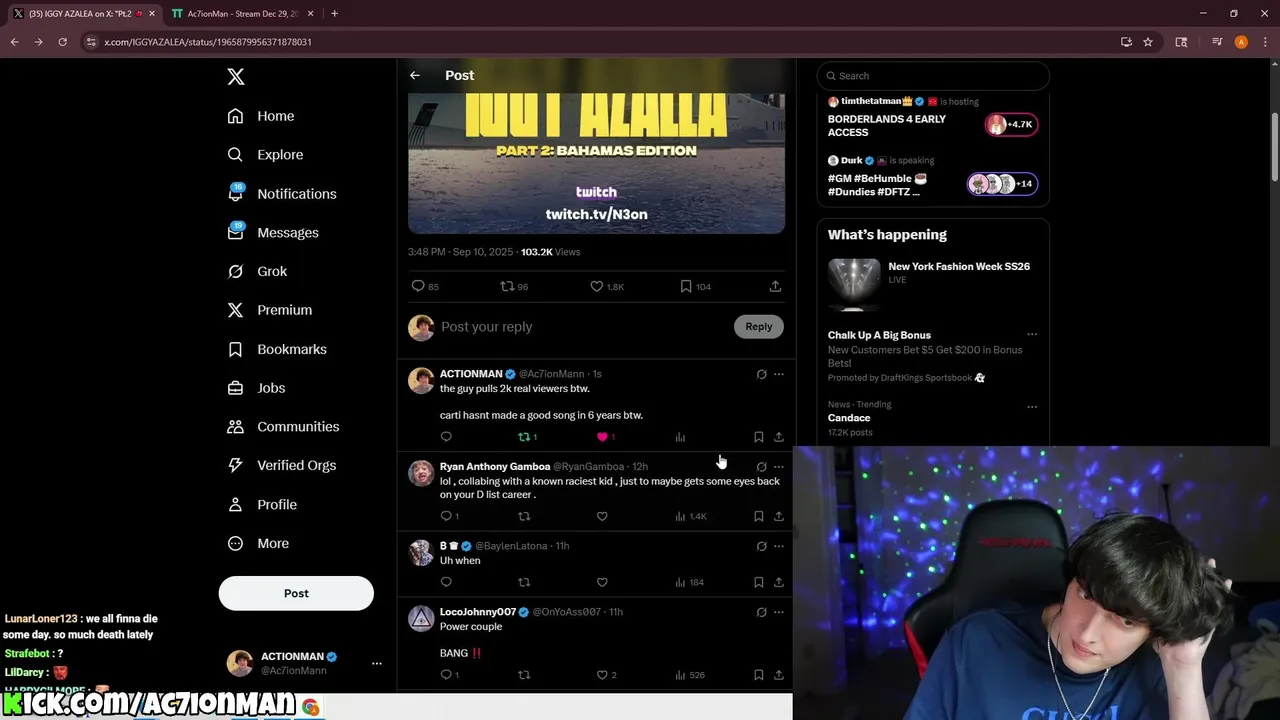This screenshot has height=720, width=1280.
Task: Share ACTIONMAN's reply
Action: (x=779, y=437)
